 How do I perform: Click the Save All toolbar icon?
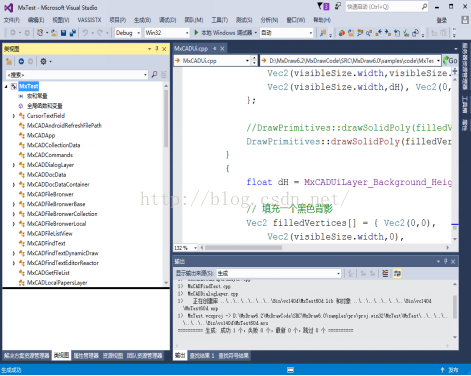(x=72, y=33)
